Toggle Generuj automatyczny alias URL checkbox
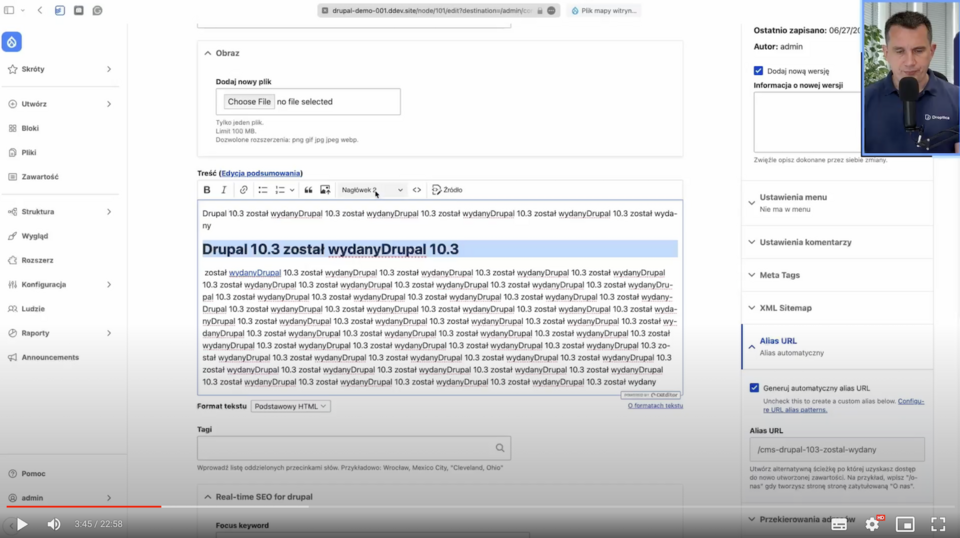 [x=754, y=388]
